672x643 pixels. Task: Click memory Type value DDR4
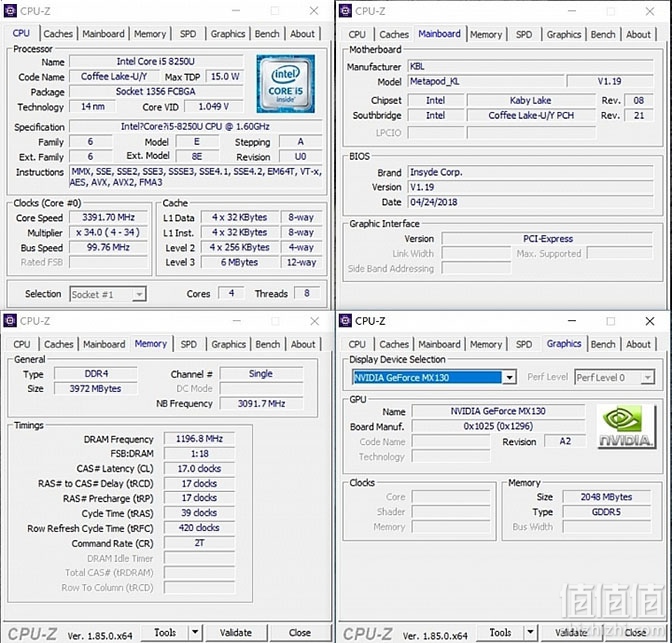96,374
